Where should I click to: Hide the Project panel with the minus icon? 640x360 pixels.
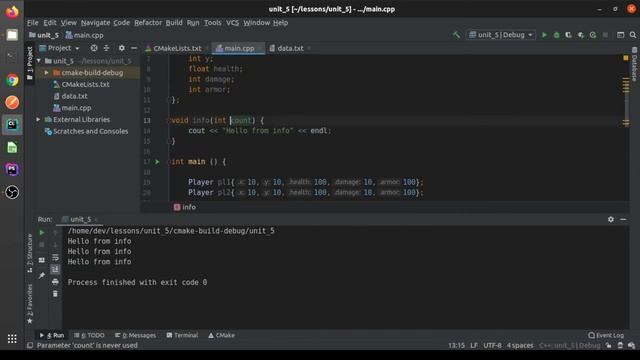point(133,48)
